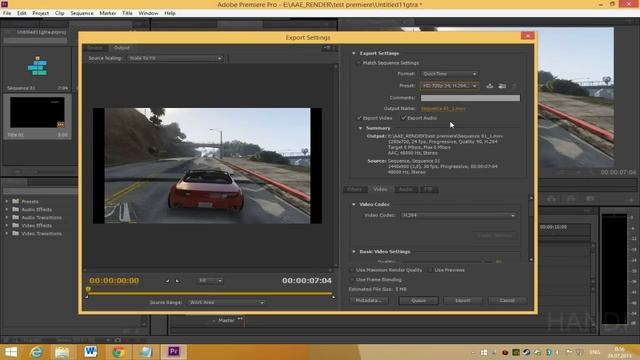Toggle Match Sequence Settings checkbox
The width and height of the screenshot is (640, 360).
tap(359, 63)
